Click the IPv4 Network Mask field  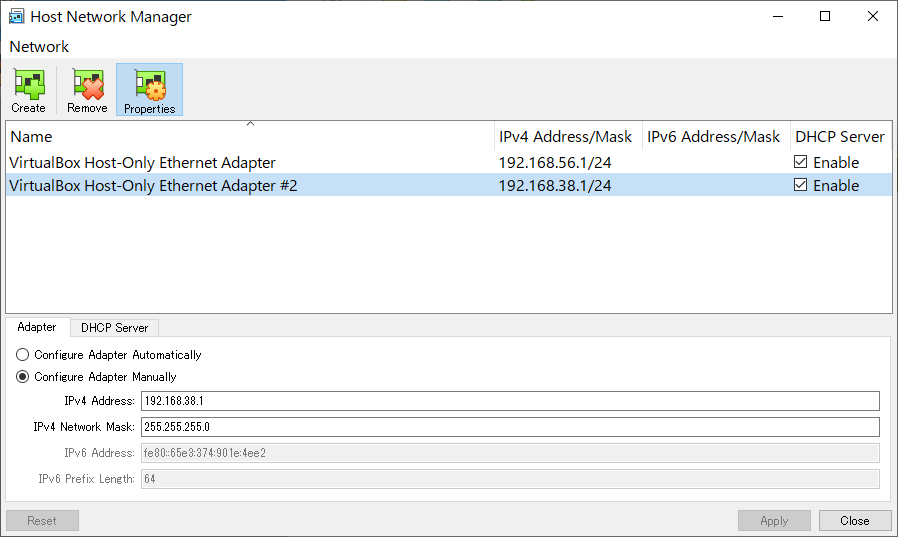(x=510, y=427)
